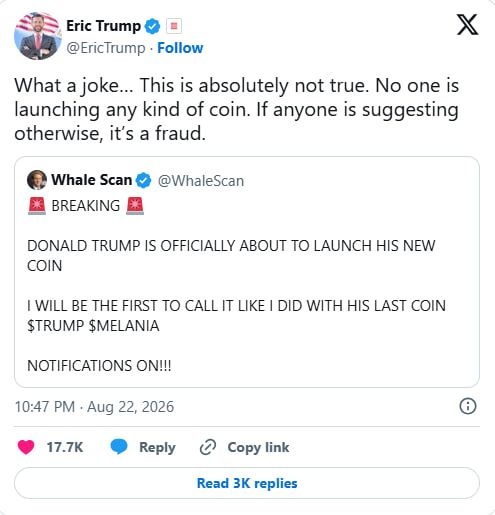This screenshot has width=495, height=515.
Task: Click the blue reply bubble icon
Action: [x=119, y=447]
